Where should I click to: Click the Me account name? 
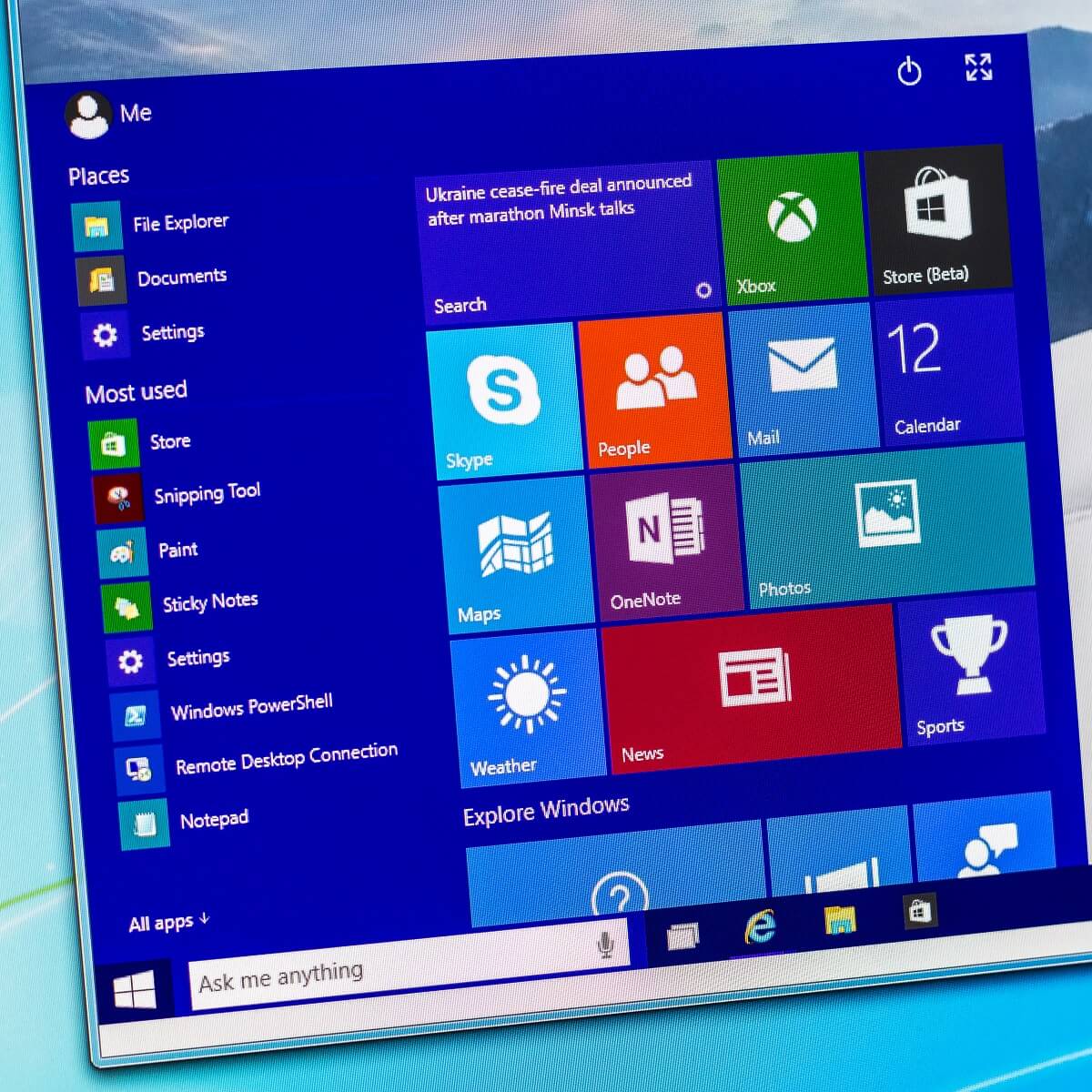coord(136,113)
